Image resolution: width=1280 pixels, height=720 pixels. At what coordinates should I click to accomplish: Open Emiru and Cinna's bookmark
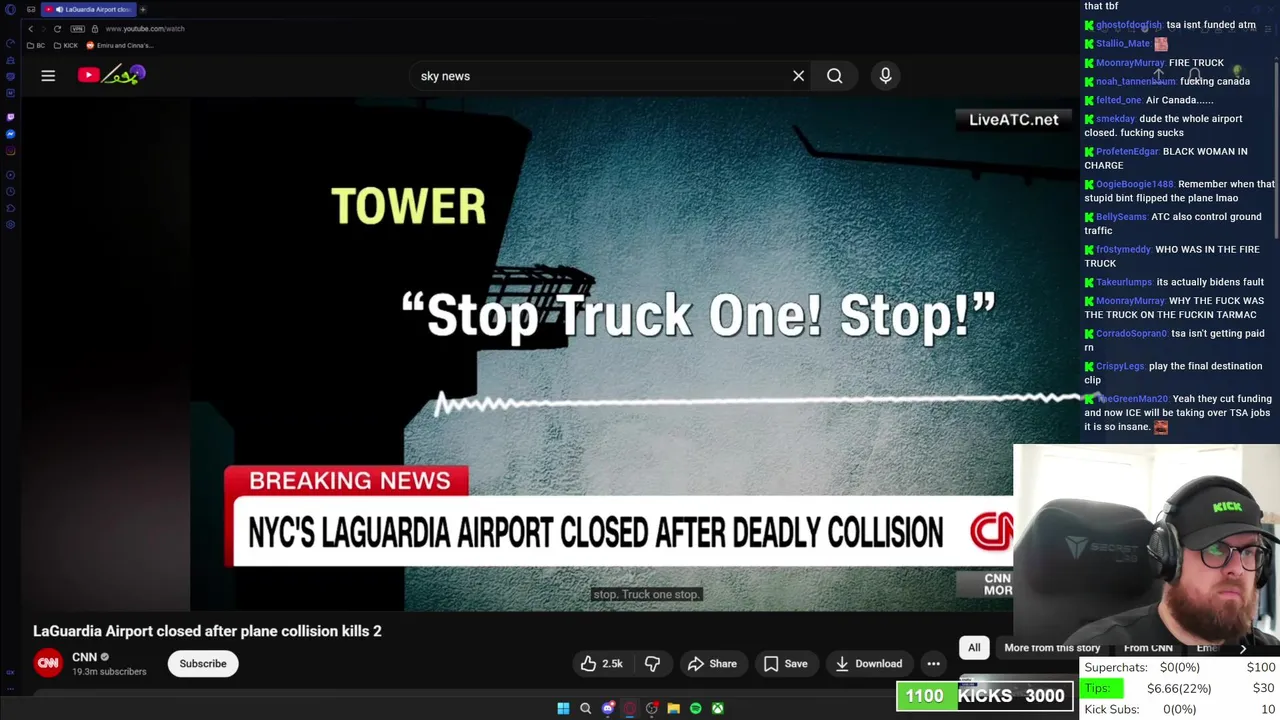coord(120,45)
